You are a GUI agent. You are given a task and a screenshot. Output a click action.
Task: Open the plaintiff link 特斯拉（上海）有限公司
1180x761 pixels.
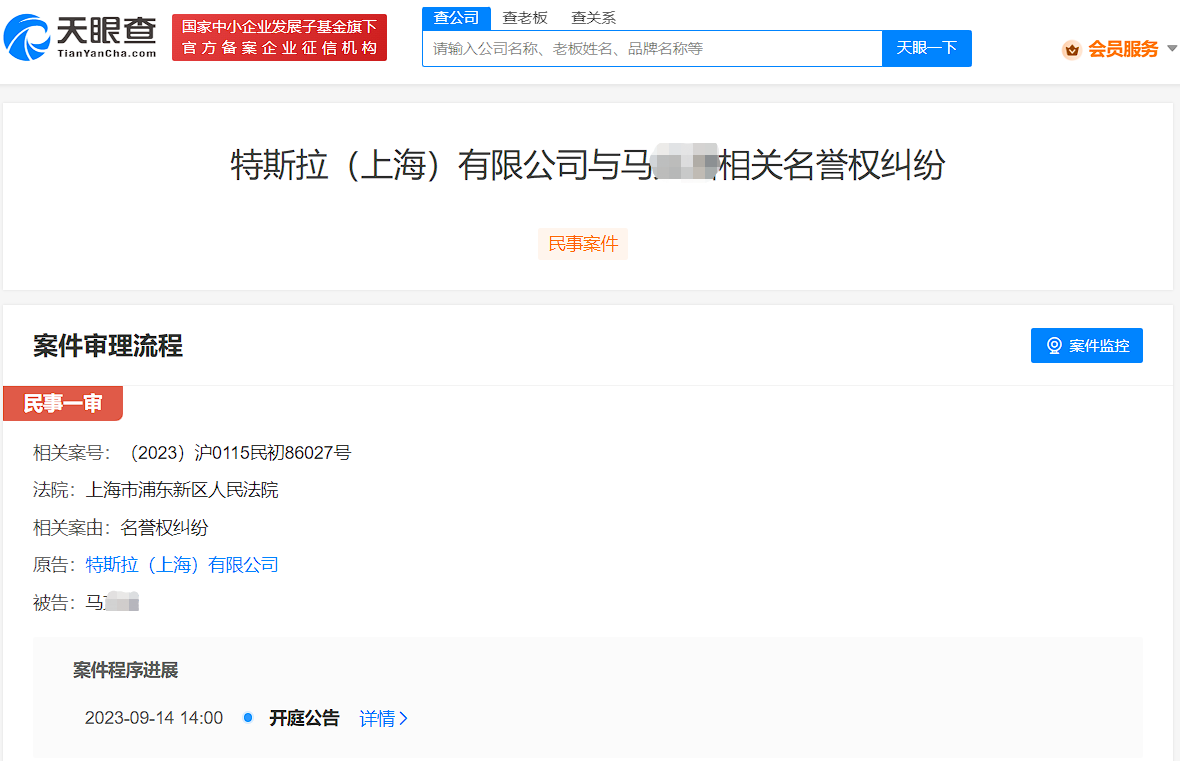[x=182, y=565]
